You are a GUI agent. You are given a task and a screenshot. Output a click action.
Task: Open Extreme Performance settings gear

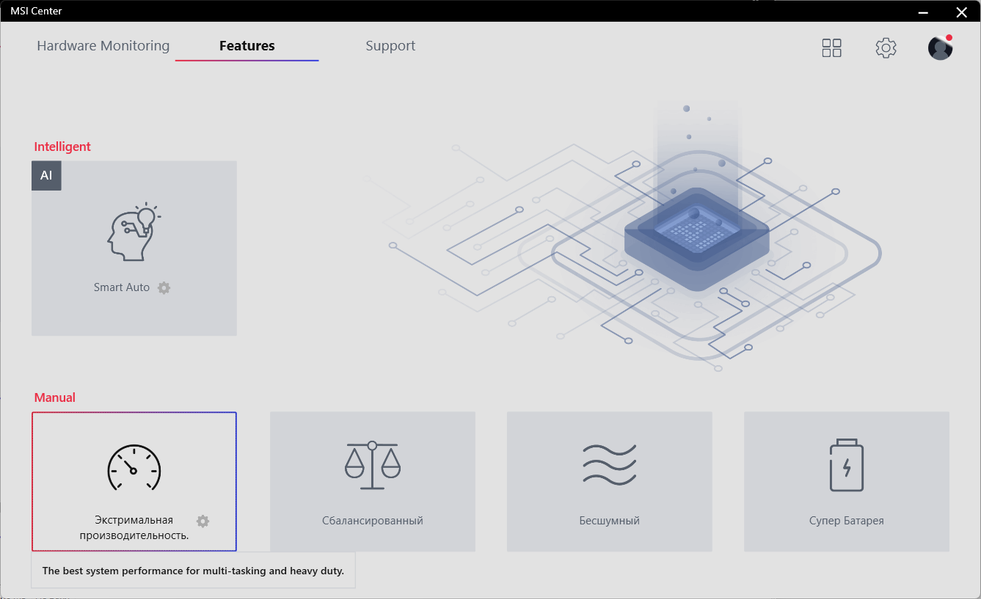tap(203, 521)
